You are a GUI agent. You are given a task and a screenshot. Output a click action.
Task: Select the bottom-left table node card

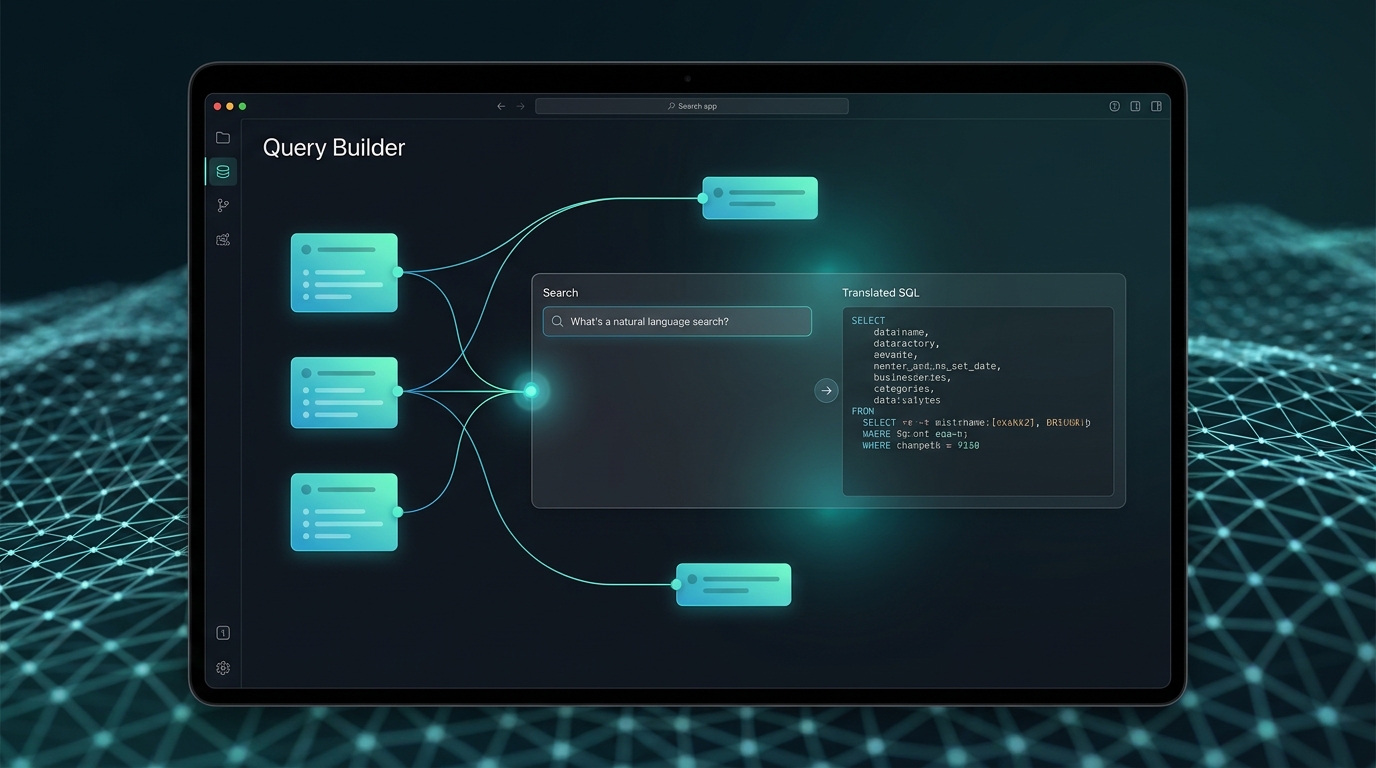click(344, 512)
